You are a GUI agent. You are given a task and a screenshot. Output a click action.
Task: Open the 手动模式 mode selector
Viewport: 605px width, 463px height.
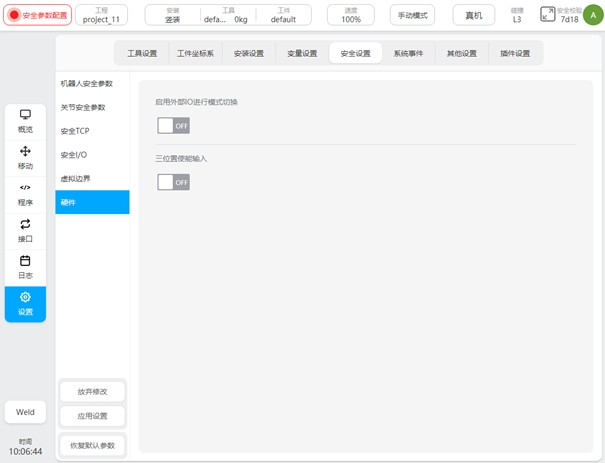coord(412,15)
